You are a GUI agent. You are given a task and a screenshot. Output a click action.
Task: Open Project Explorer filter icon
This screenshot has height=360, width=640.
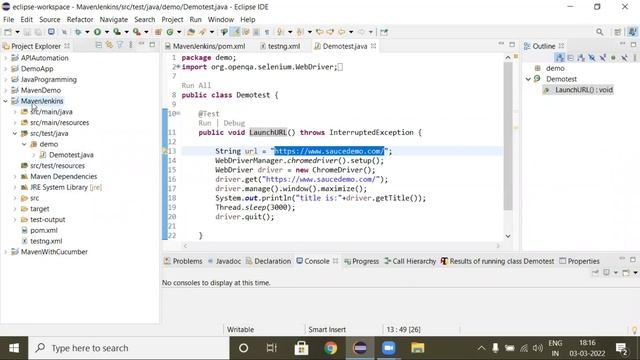coord(120,45)
